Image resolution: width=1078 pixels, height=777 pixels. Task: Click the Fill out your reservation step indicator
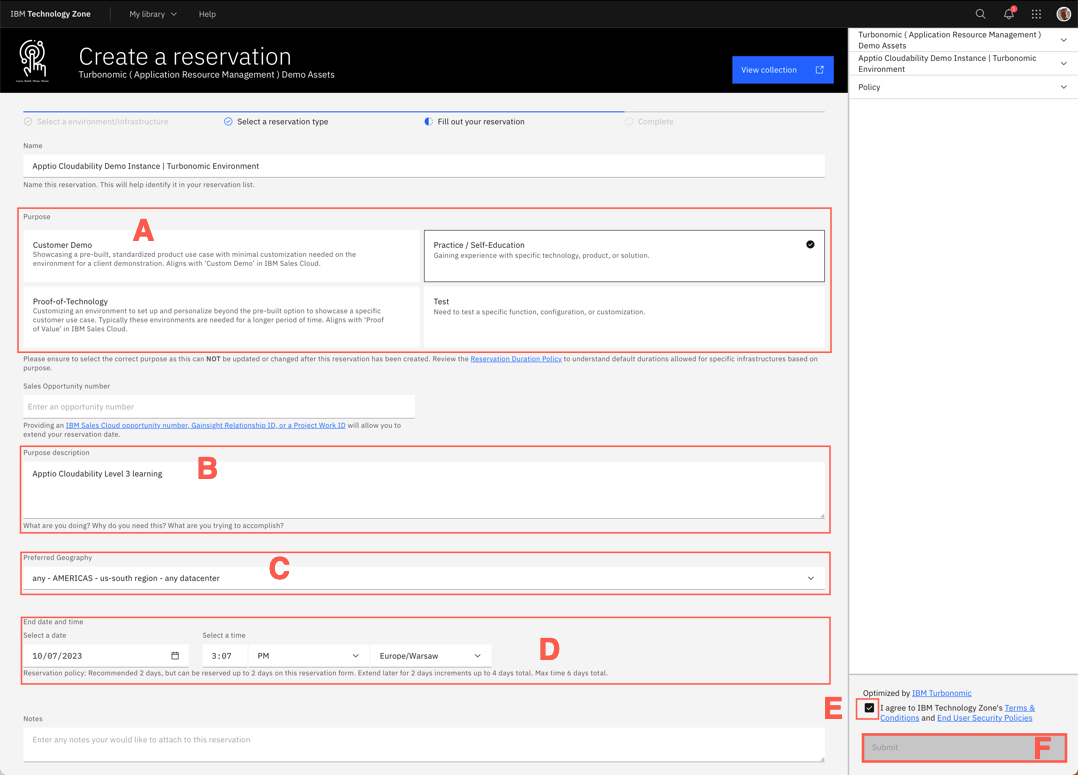(x=428, y=122)
